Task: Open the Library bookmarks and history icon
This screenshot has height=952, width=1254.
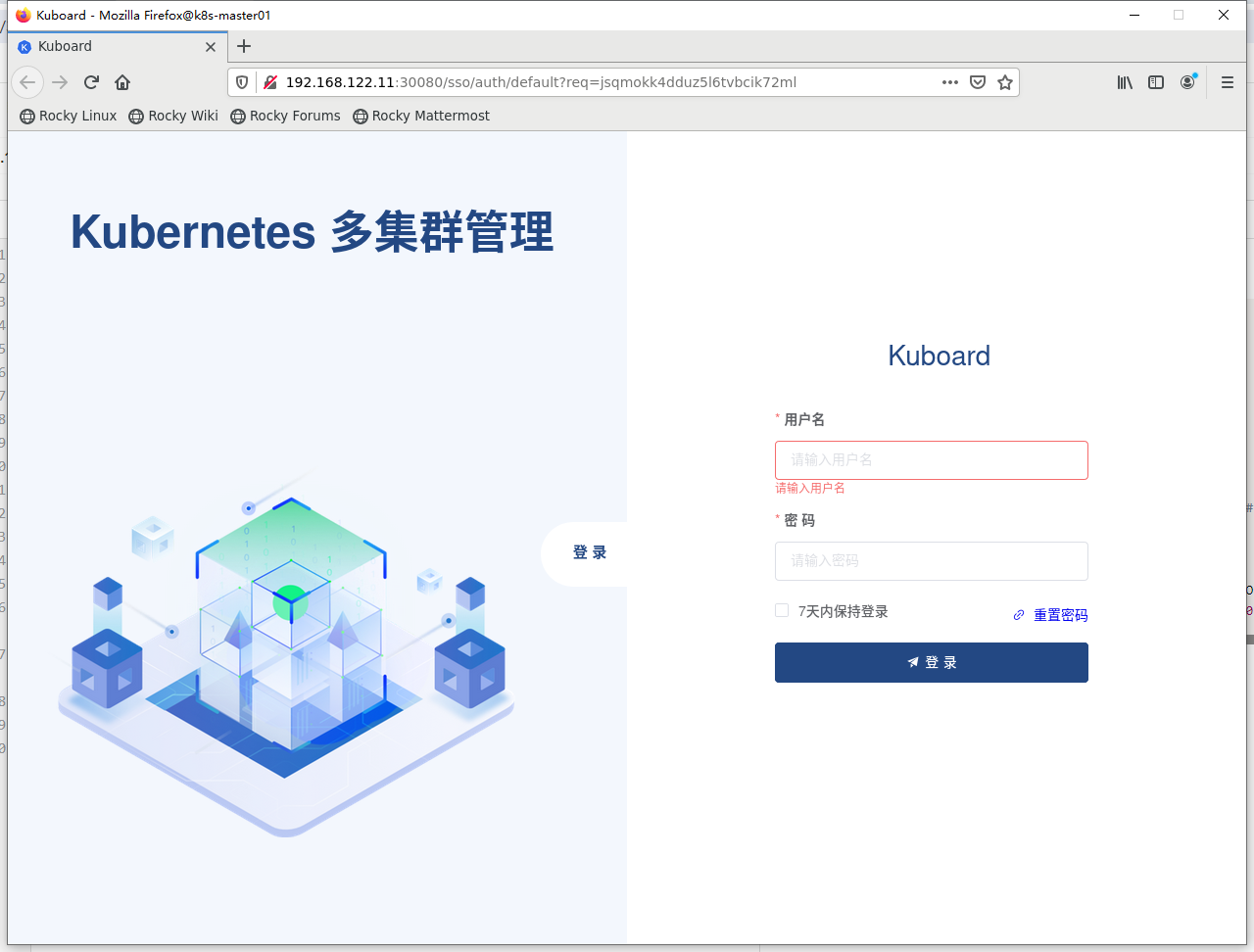Action: (1125, 82)
